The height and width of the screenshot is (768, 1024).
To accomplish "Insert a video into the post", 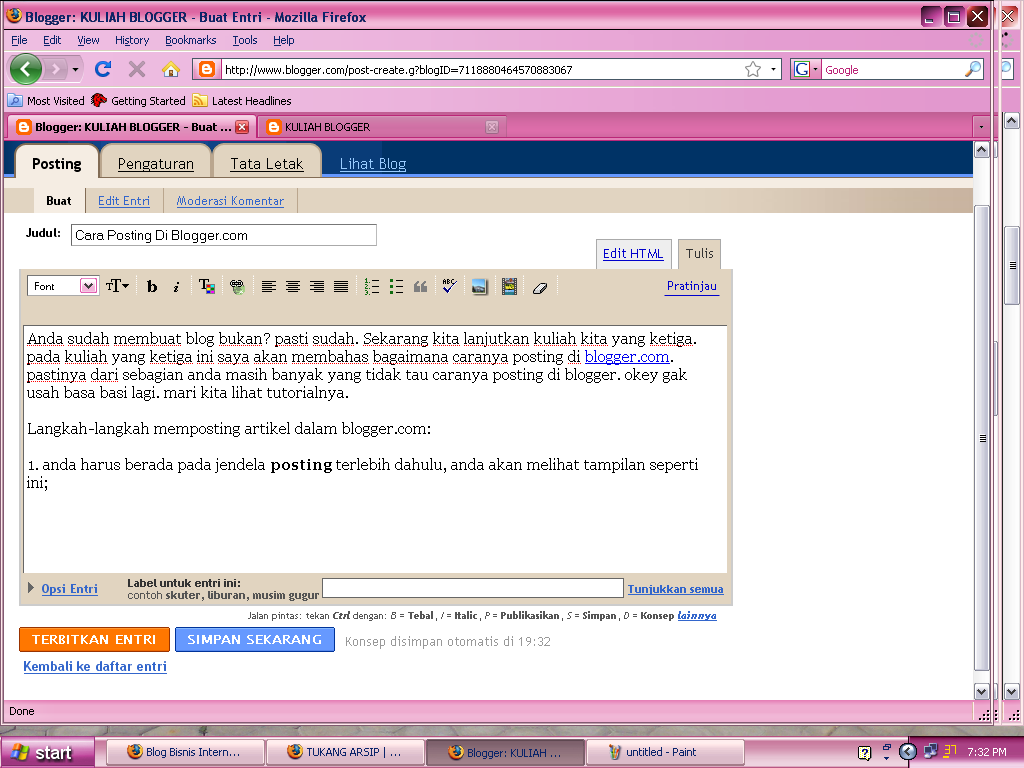I will pos(509,287).
